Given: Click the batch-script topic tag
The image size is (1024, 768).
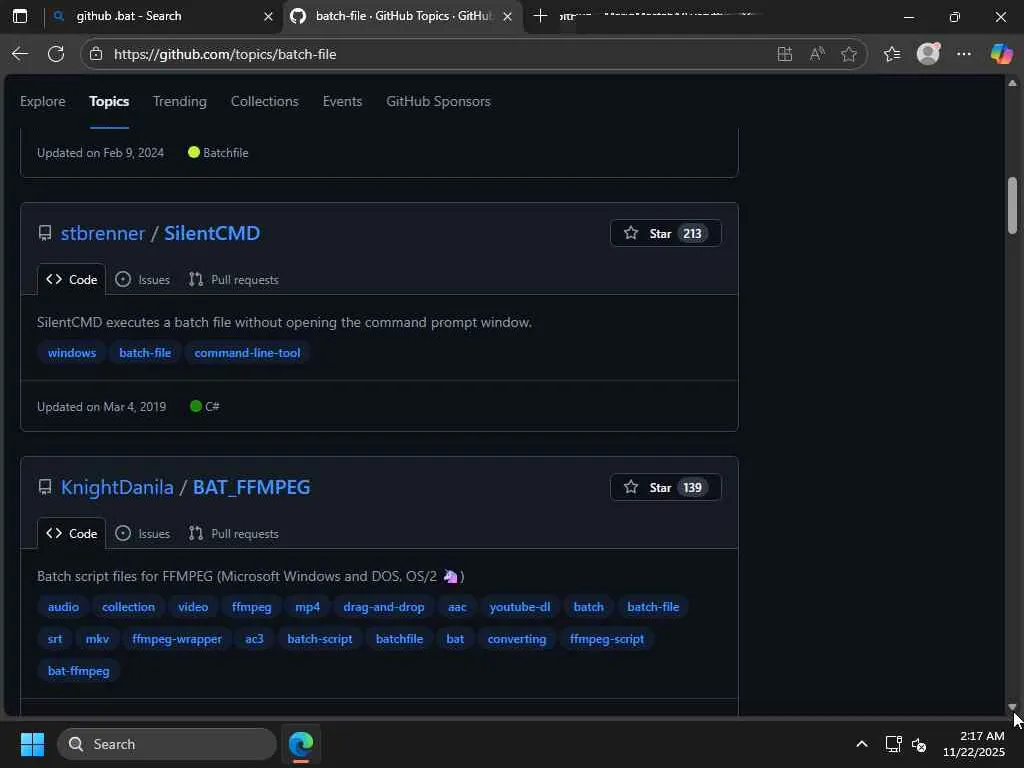Looking at the screenshot, I should 320,639.
